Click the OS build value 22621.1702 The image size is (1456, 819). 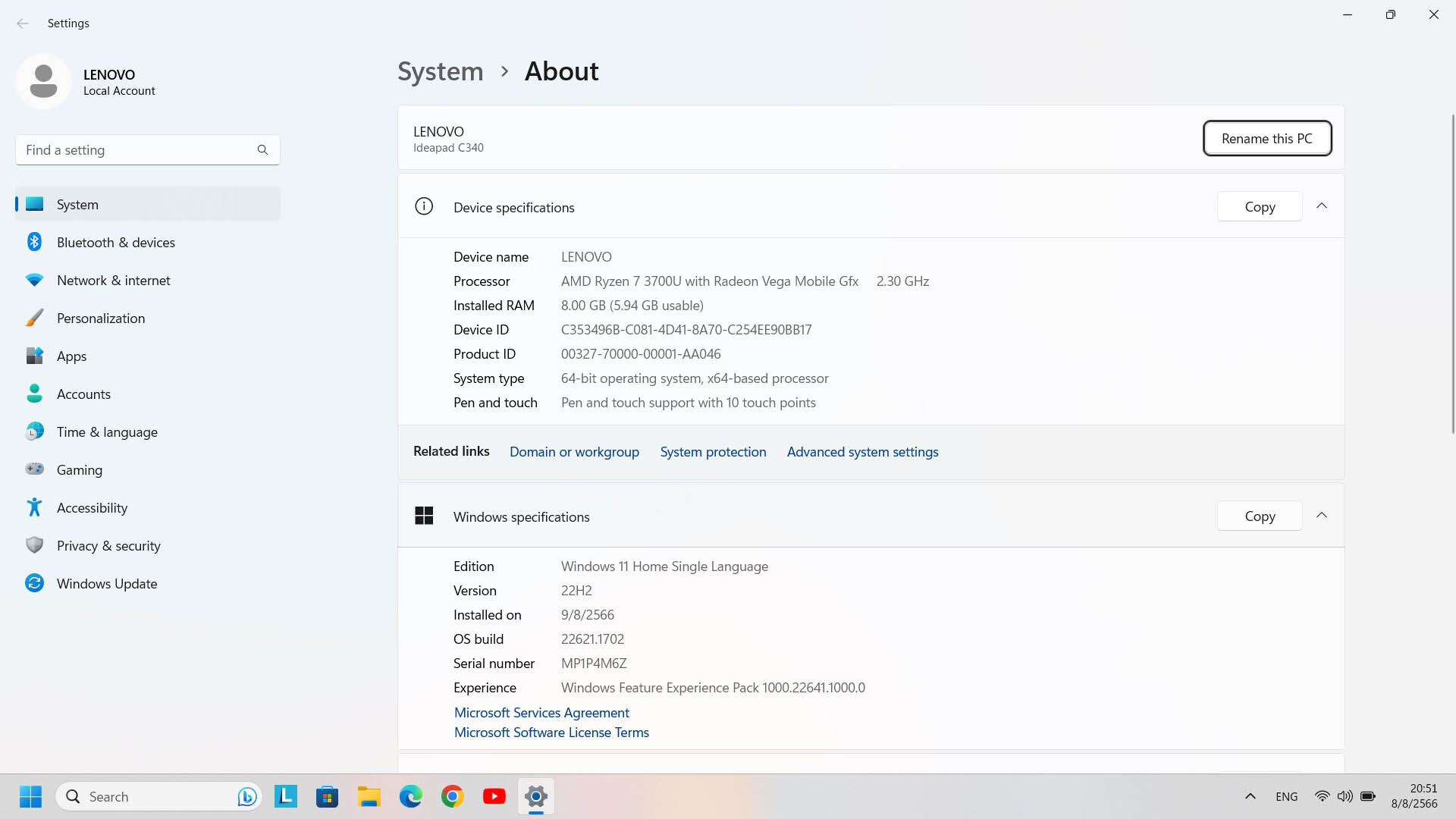(592, 639)
